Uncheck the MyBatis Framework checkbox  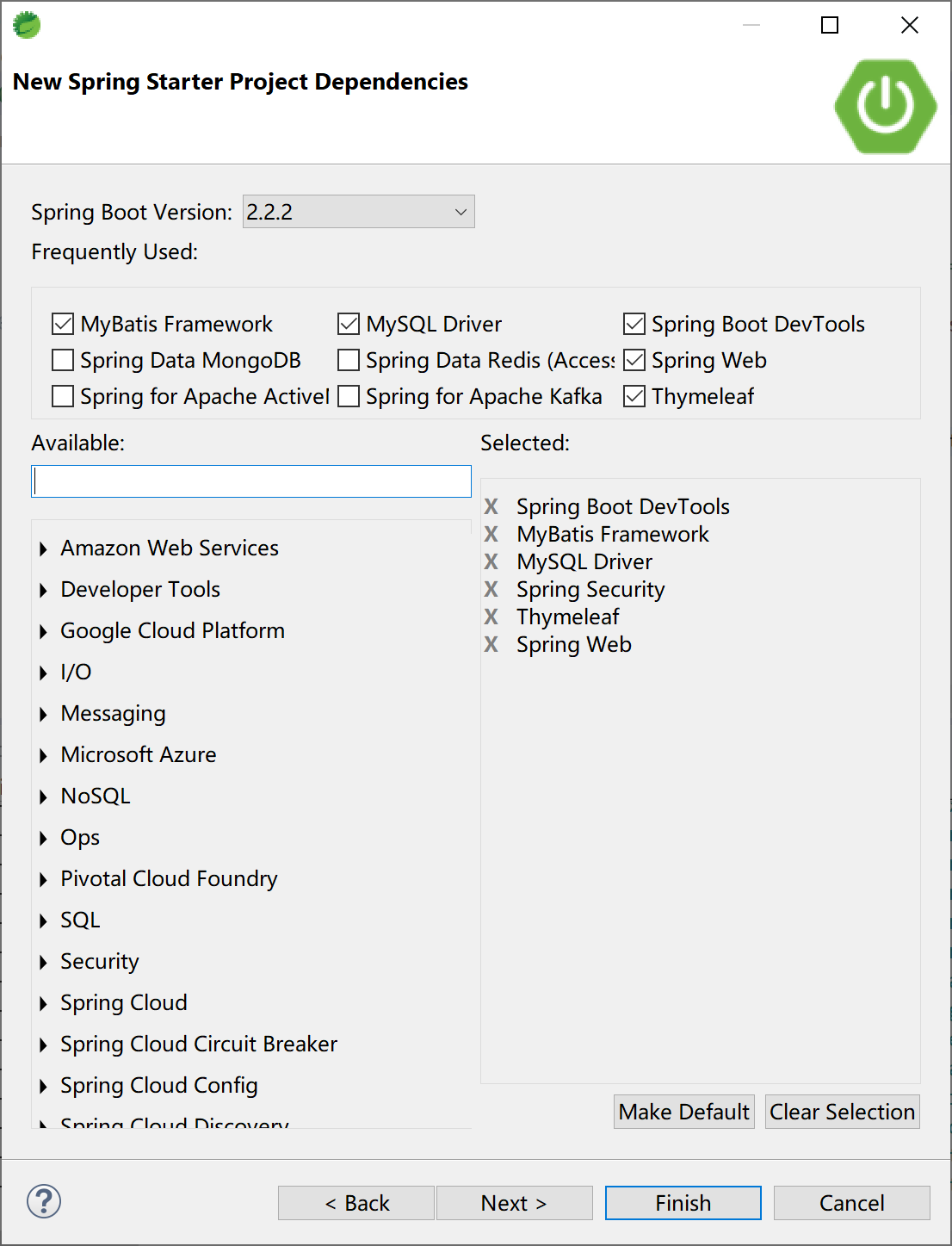point(63,324)
